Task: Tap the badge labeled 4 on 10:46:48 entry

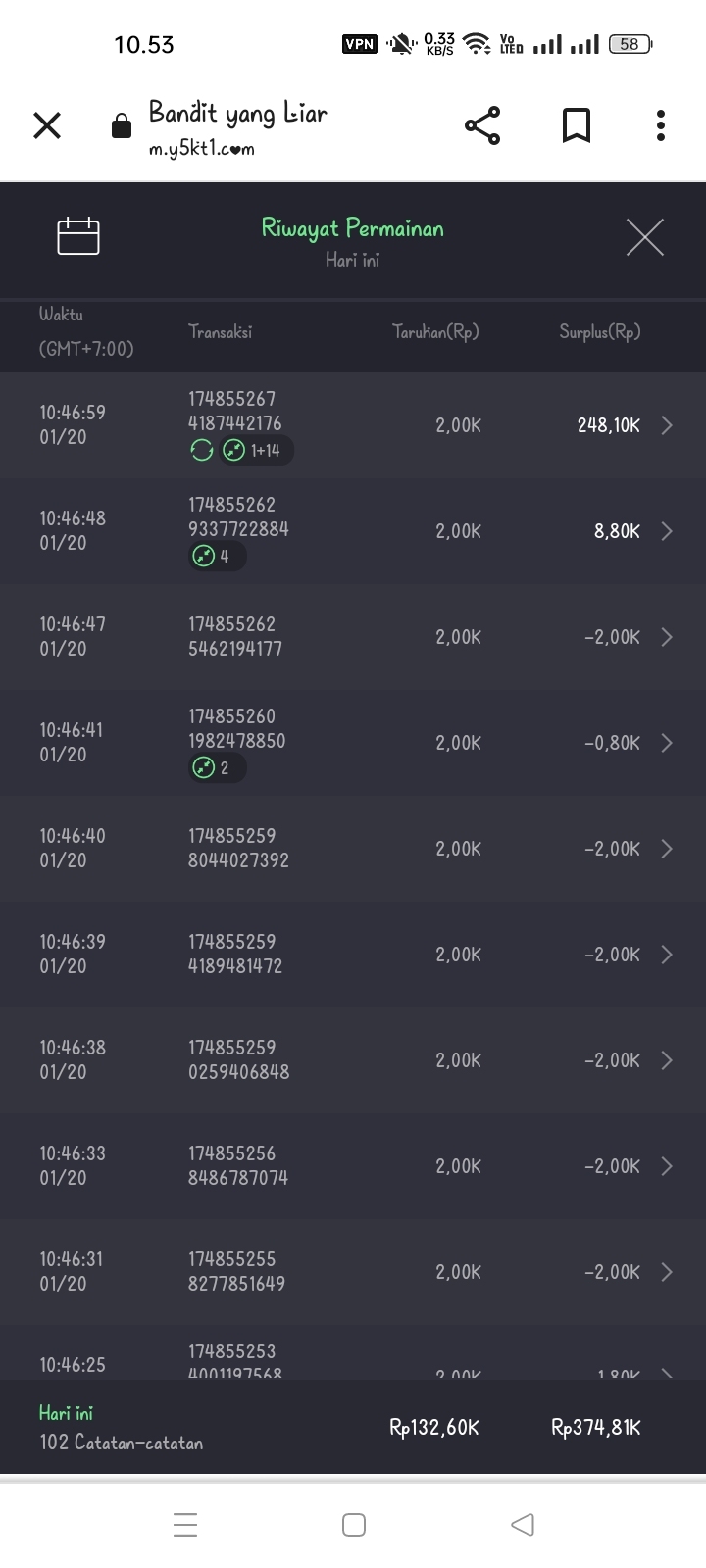Action: 216,557
